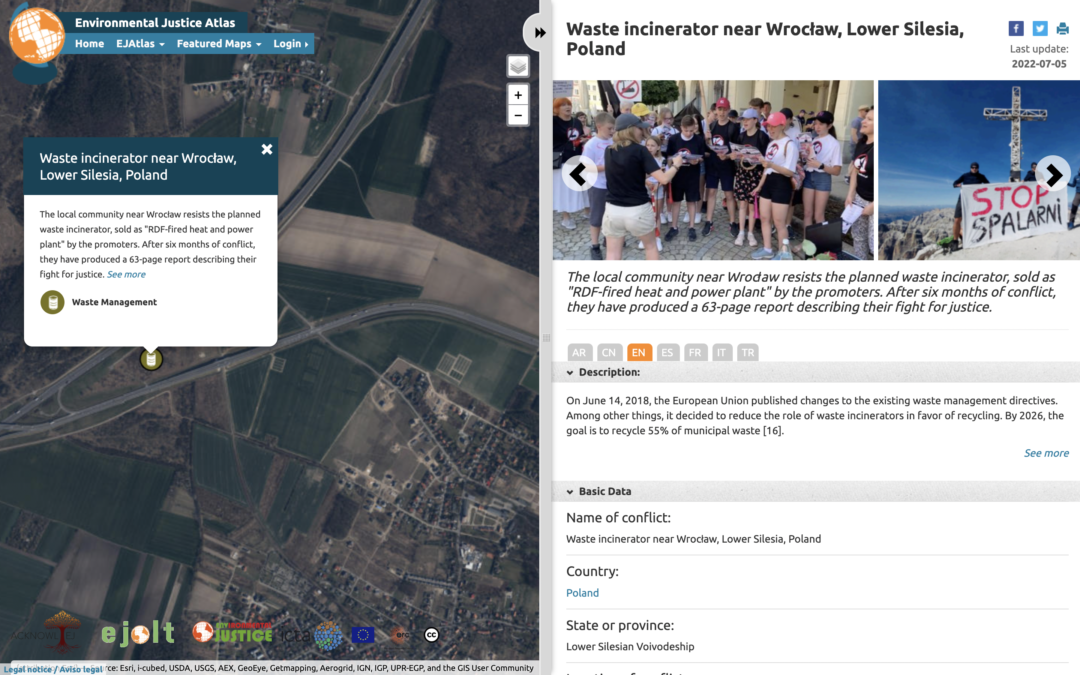Print this conflict page

click(x=1063, y=28)
